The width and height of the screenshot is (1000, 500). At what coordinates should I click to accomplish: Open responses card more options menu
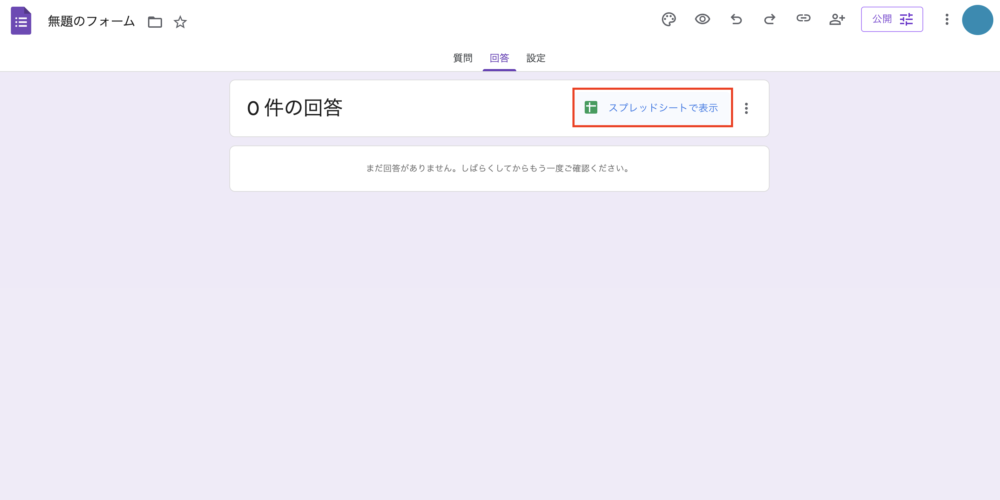[x=747, y=108]
